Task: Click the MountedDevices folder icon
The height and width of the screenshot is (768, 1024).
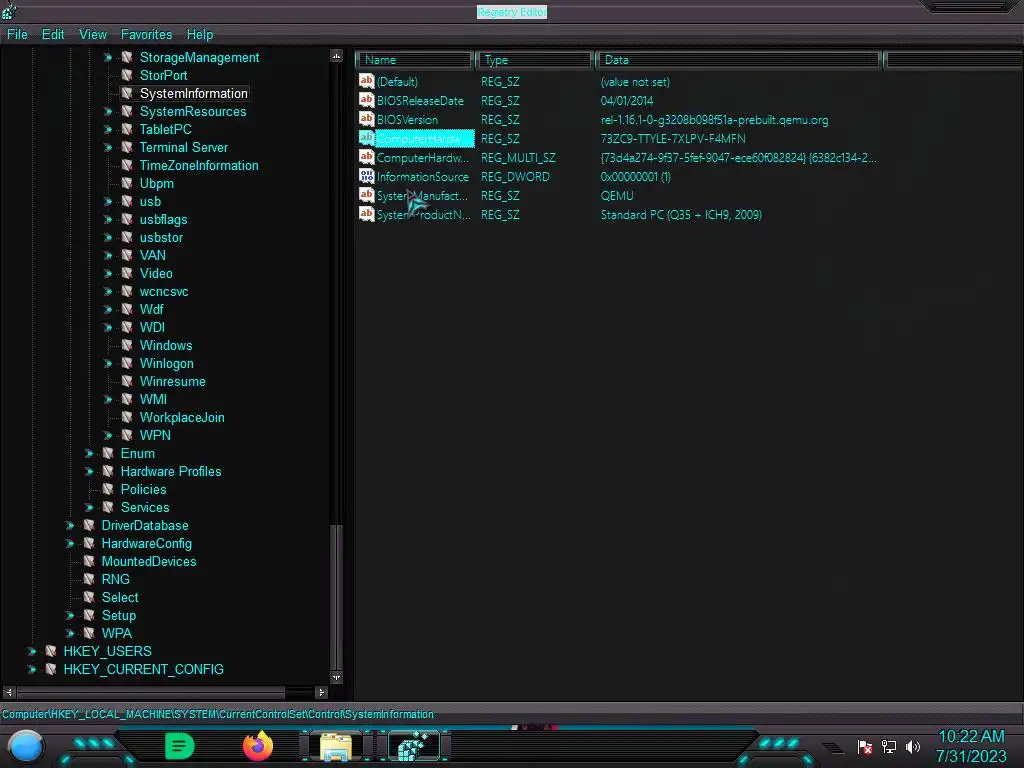Action: coord(89,561)
